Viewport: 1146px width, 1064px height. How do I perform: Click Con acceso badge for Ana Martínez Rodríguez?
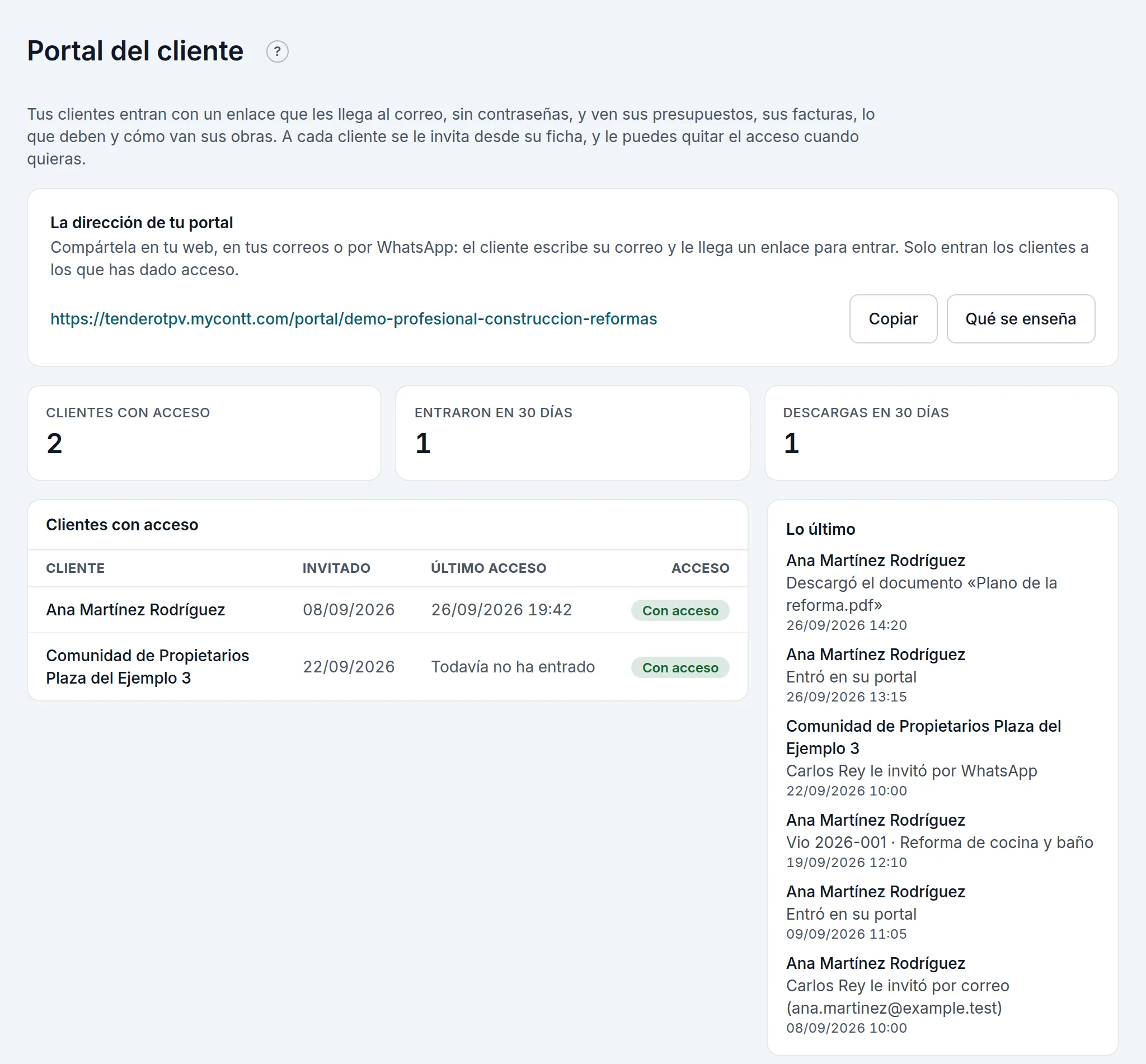click(680, 610)
